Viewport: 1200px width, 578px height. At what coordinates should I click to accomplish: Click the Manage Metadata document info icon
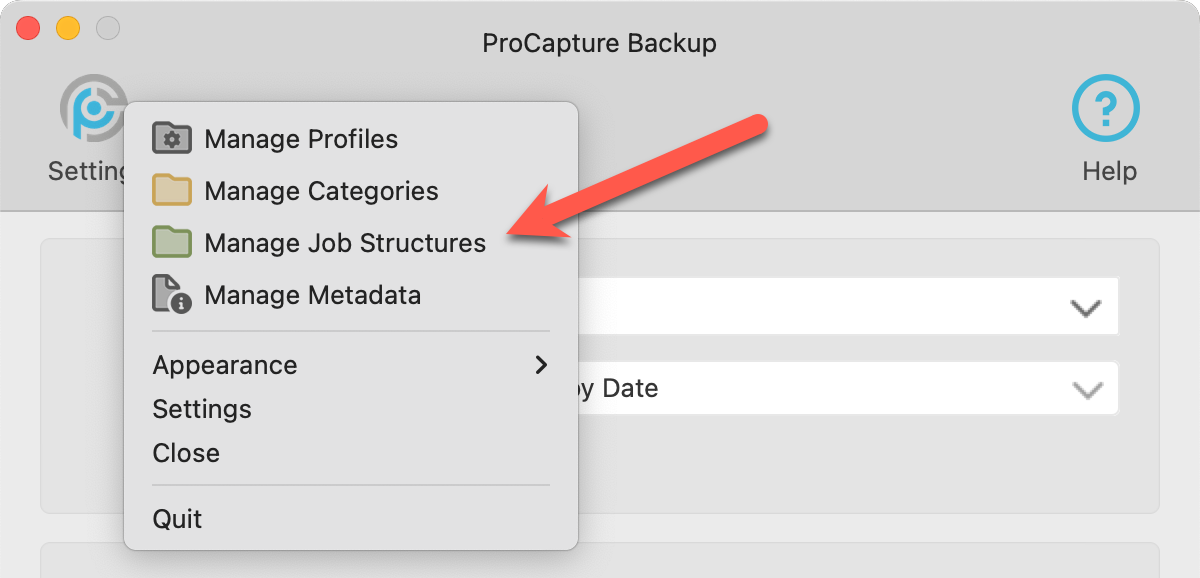tap(171, 295)
